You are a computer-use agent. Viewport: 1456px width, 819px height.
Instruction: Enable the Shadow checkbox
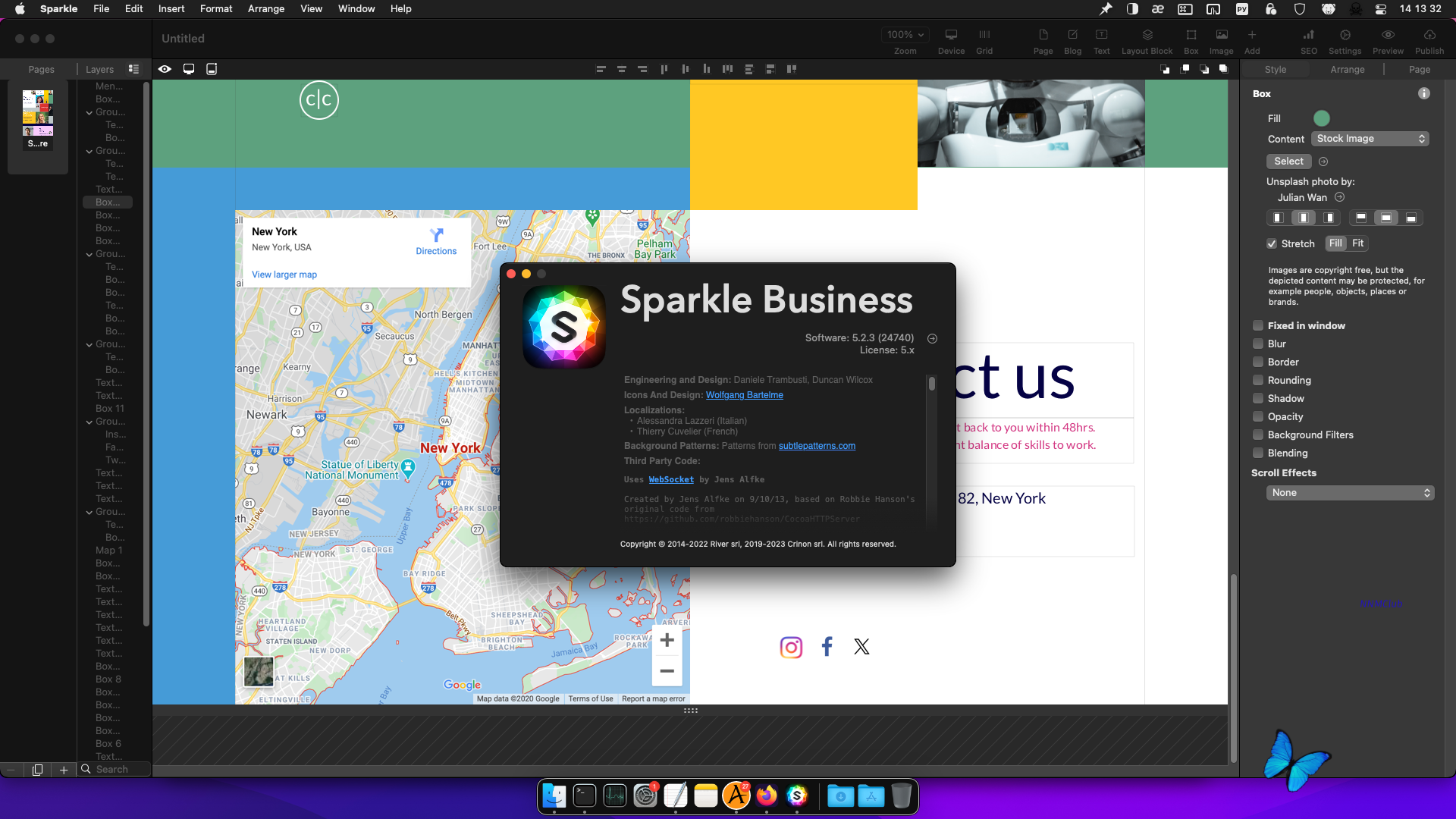point(1258,399)
